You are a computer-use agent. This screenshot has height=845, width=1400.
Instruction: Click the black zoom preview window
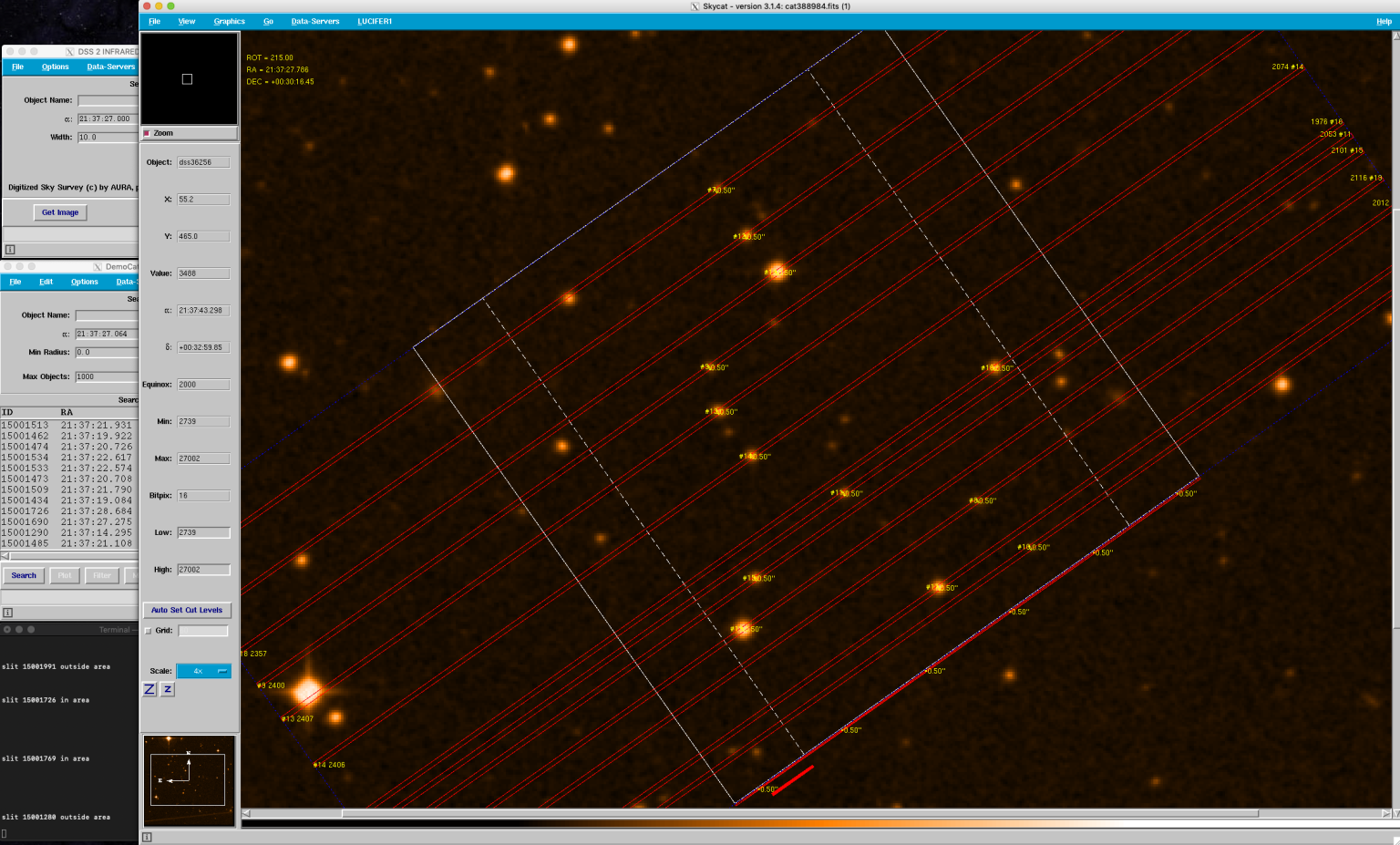pos(189,79)
